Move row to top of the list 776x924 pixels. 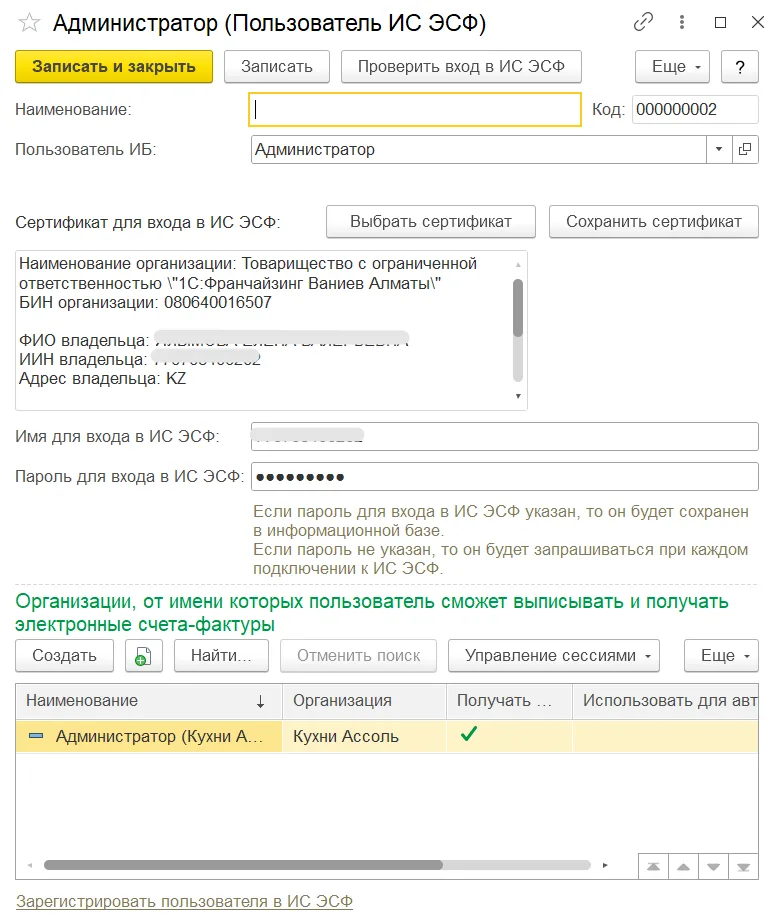(653, 867)
